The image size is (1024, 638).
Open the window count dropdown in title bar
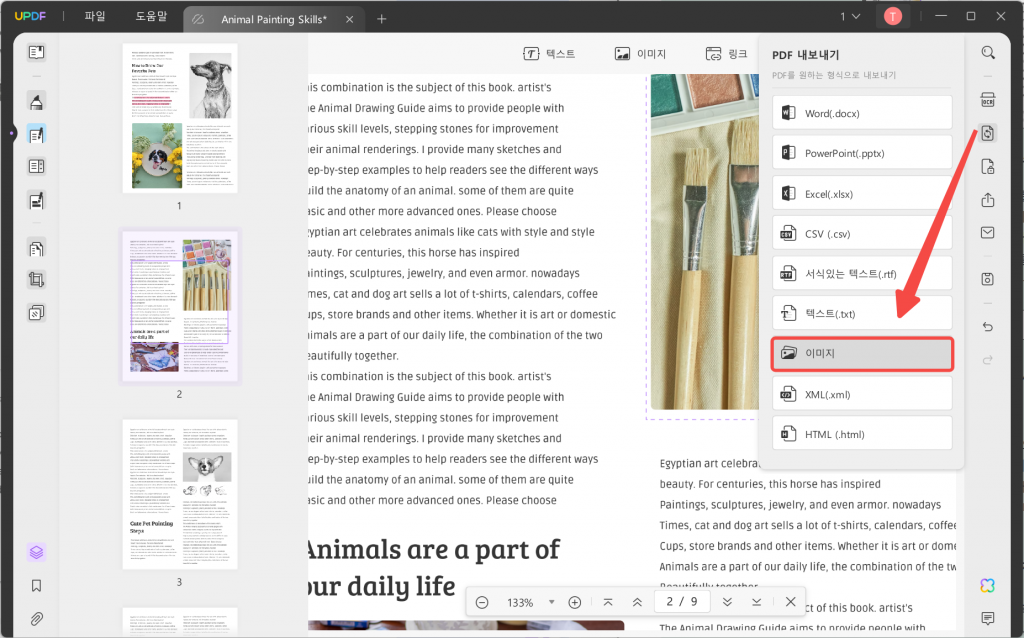[x=849, y=17]
